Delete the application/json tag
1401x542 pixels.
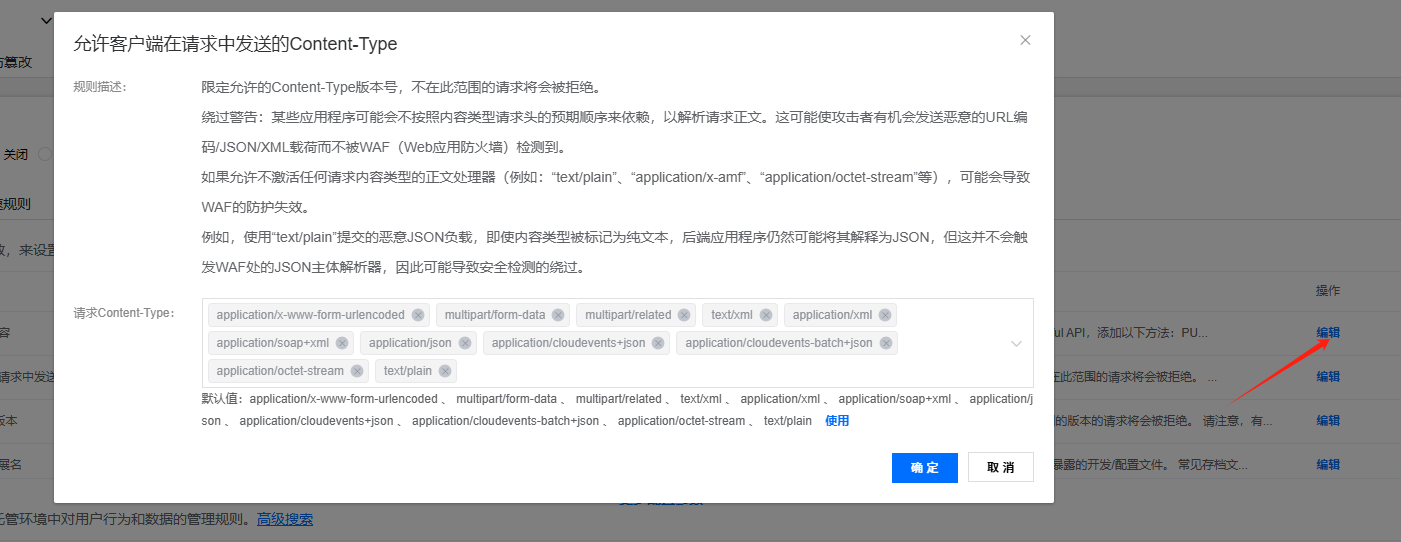coord(465,343)
